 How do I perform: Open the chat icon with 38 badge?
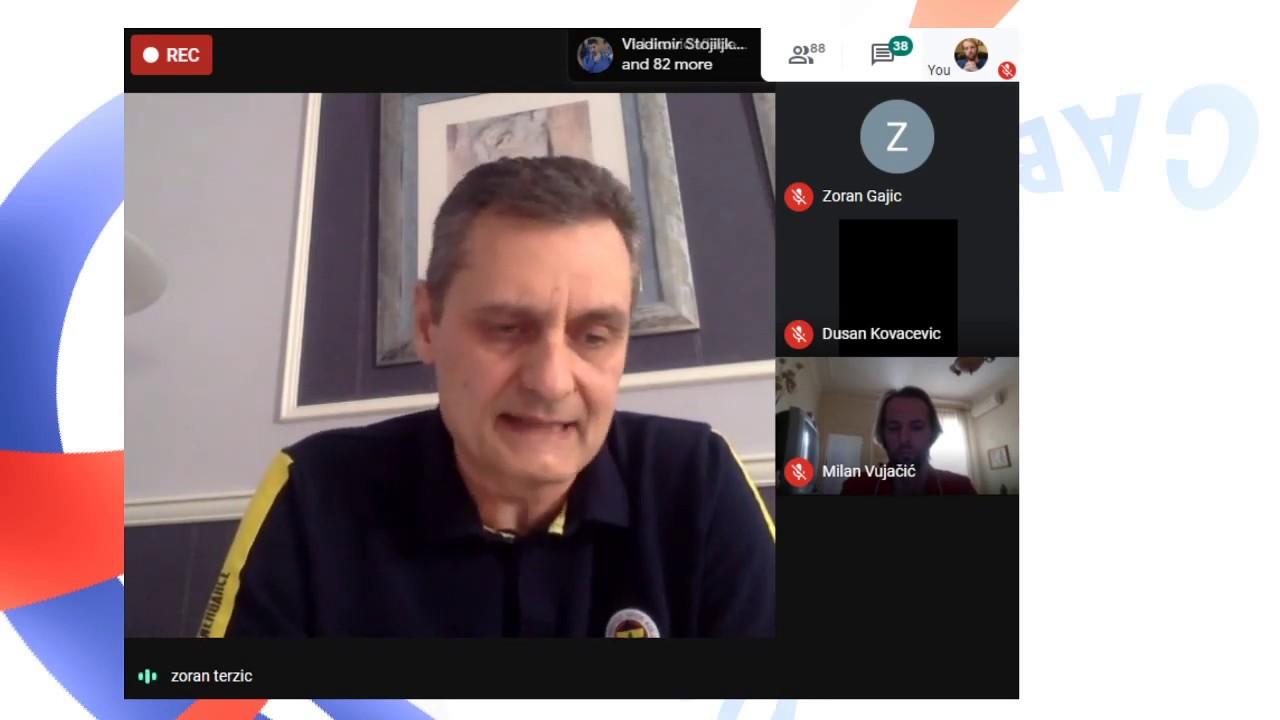890,53
